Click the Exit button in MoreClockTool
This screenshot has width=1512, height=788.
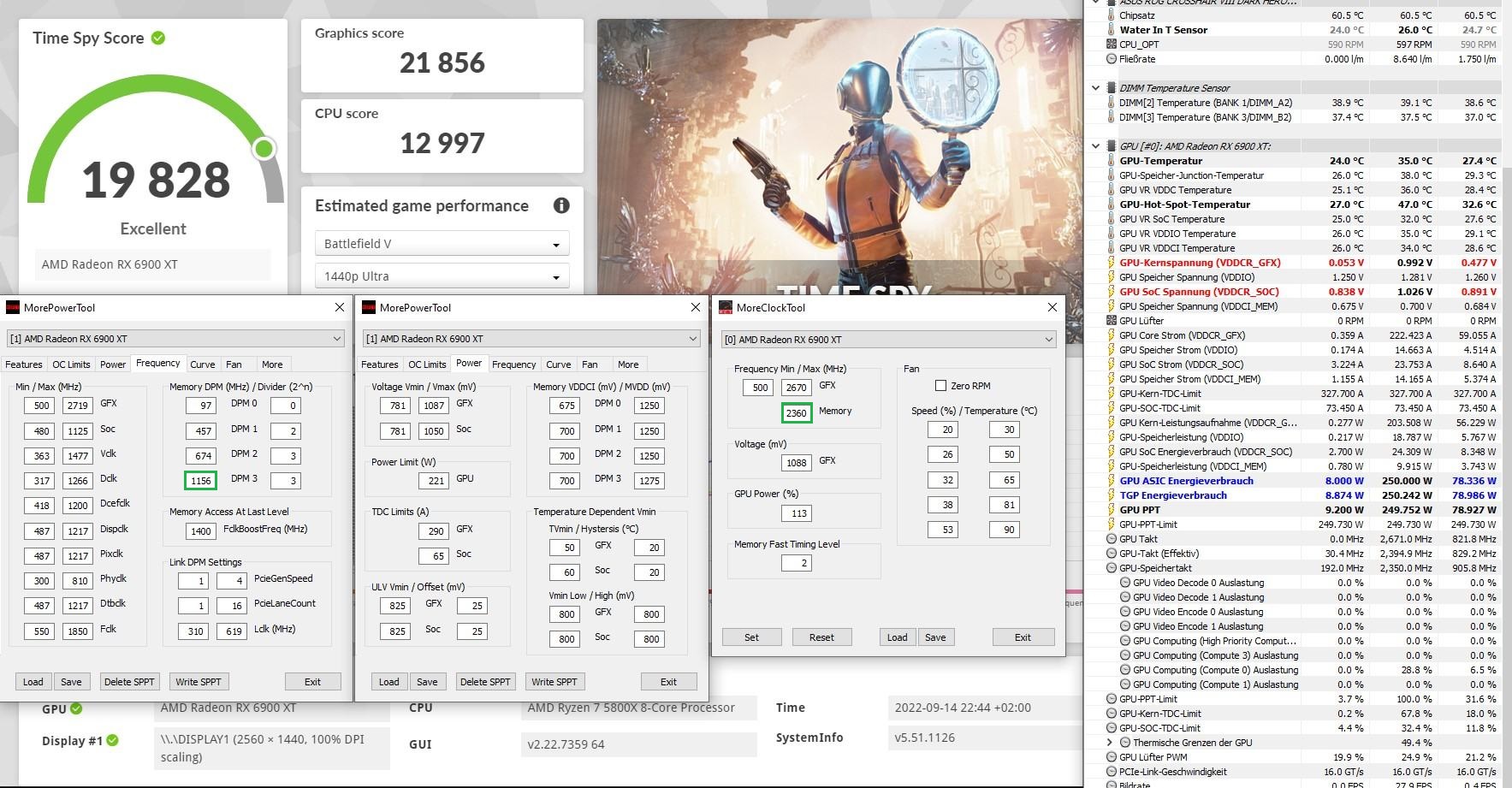1023,637
